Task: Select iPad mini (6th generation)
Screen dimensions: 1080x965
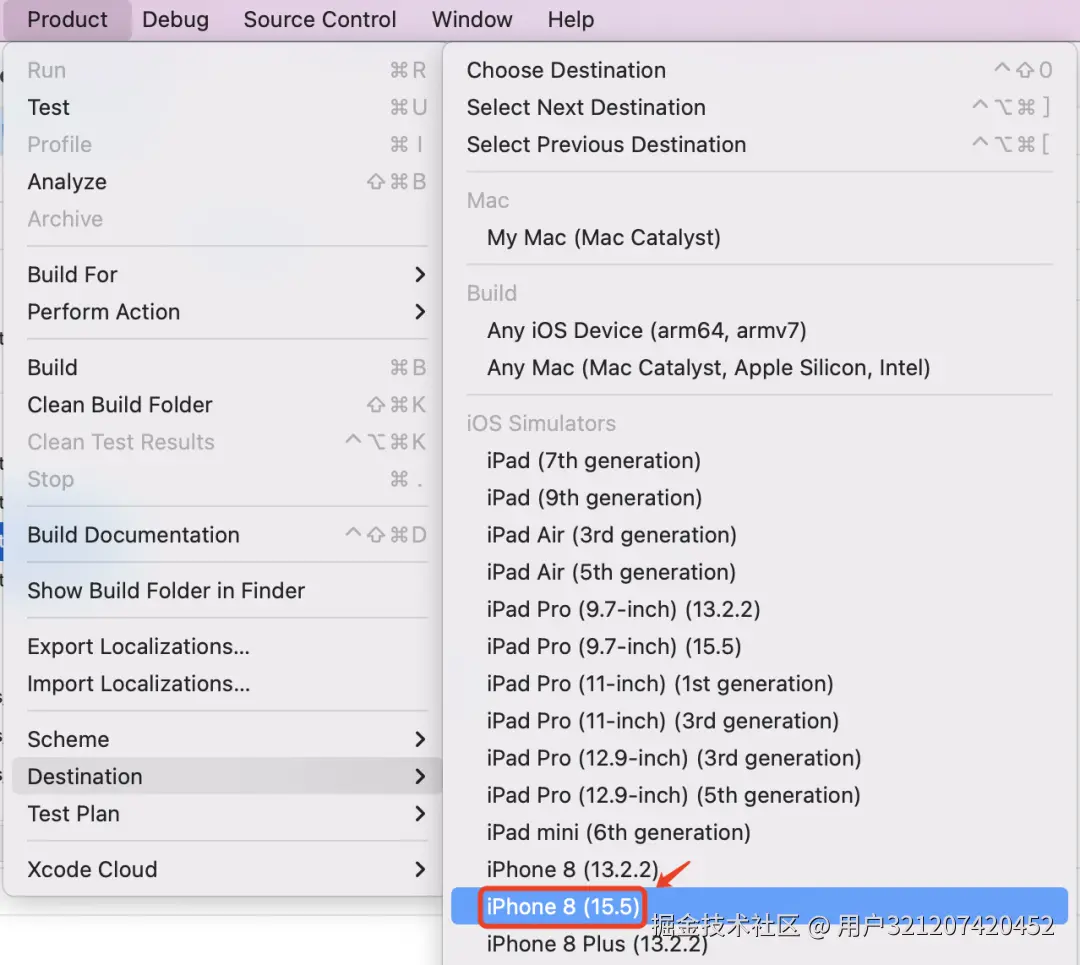Action: [759, 833]
